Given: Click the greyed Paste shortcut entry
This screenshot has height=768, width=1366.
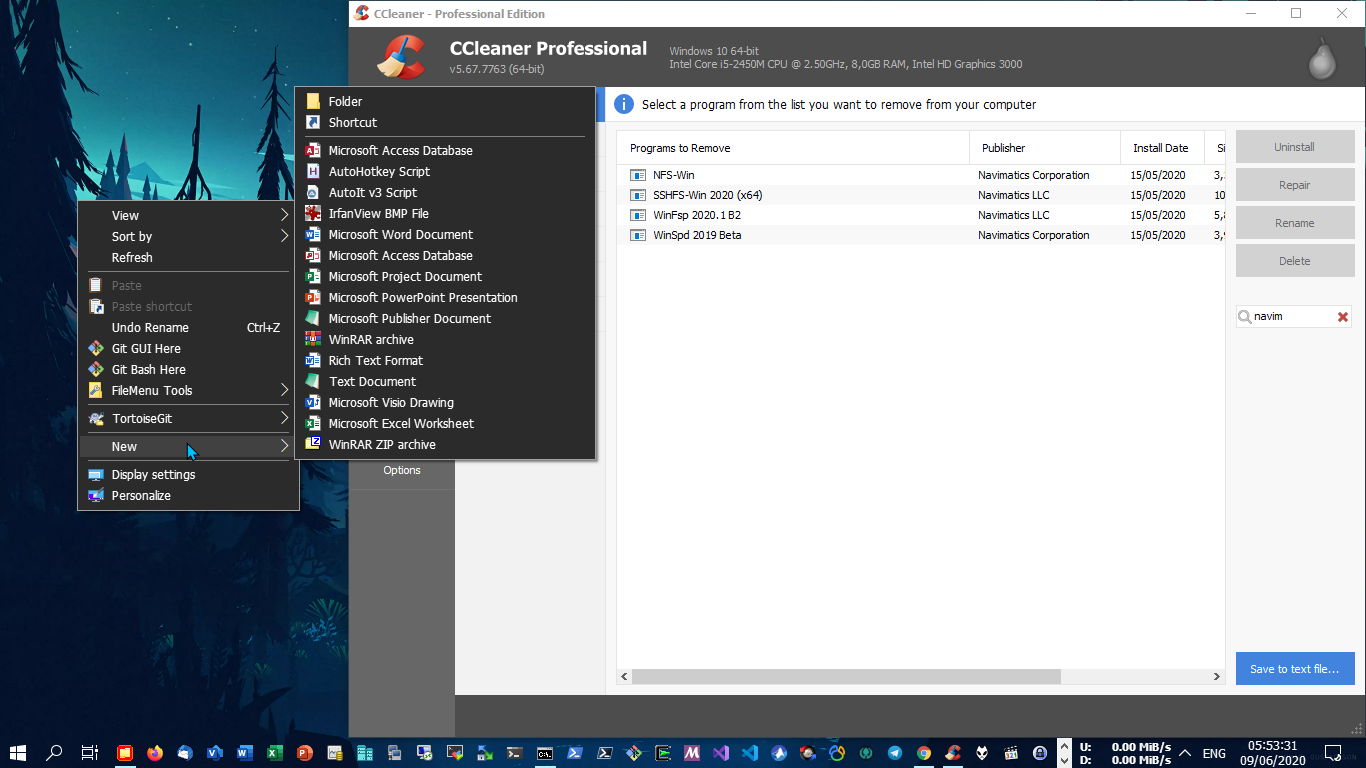Looking at the screenshot, I should point(188,306).
